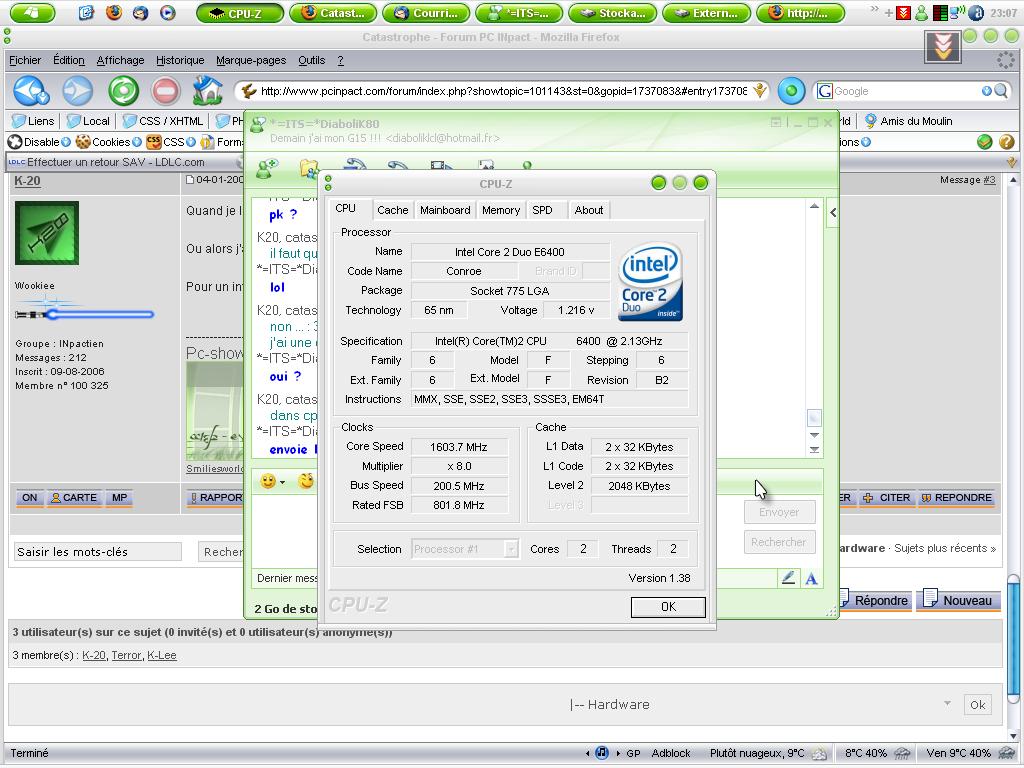Open the Outils menu

tap(312, 60)
